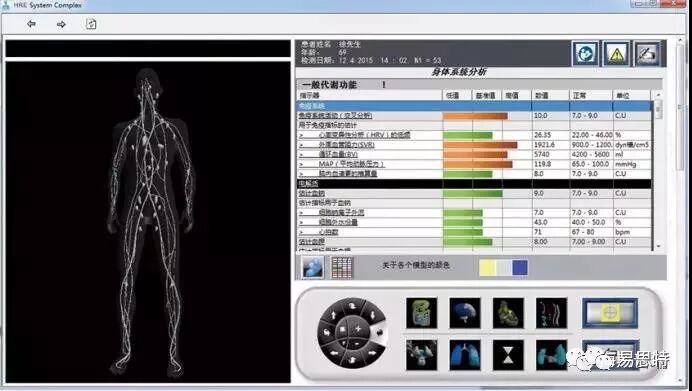Click the 3D lymphatic body model view
Screen dimensions: 692x391
click(148, 222)
